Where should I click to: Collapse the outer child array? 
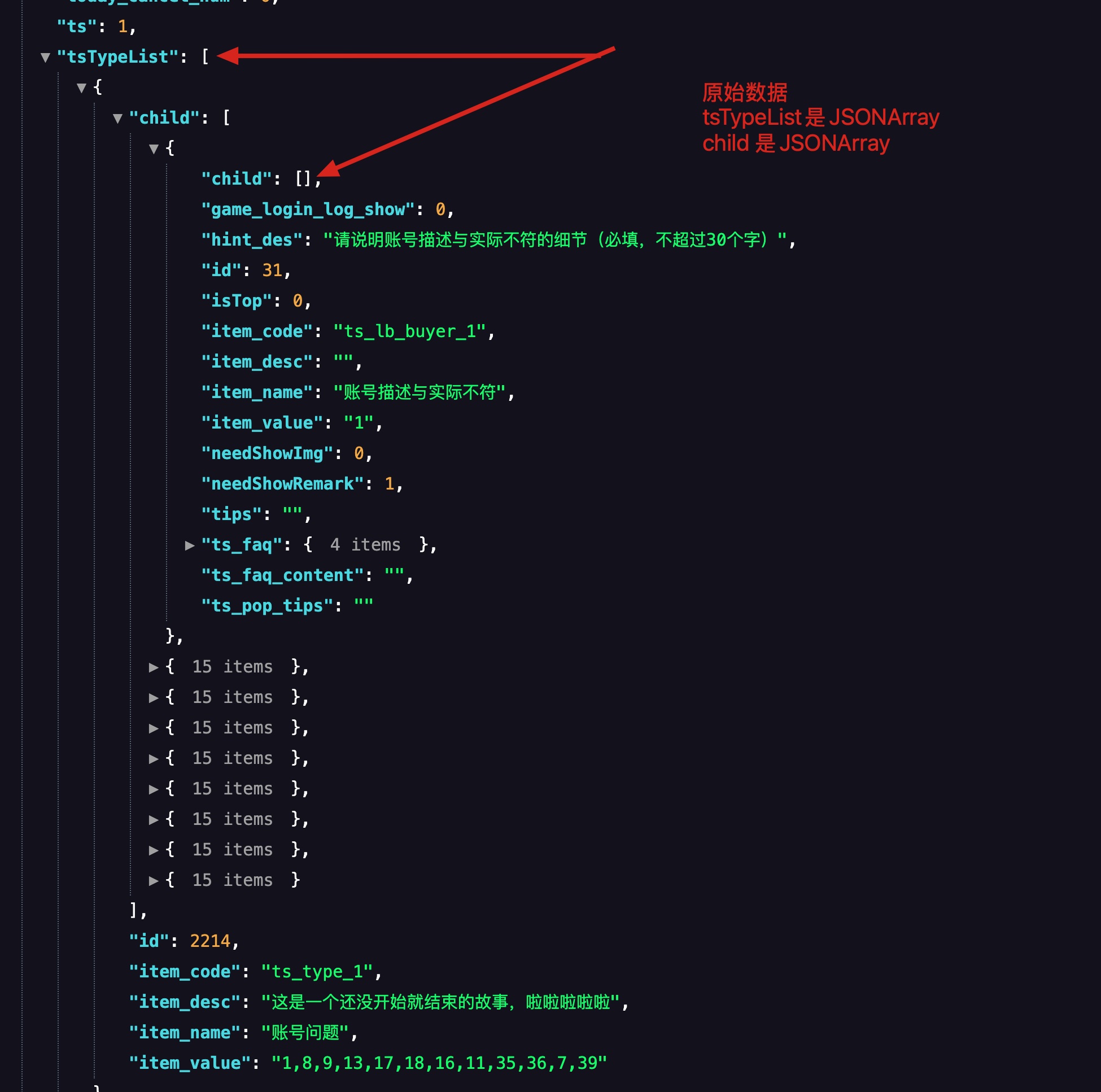(x=117, y=119)
